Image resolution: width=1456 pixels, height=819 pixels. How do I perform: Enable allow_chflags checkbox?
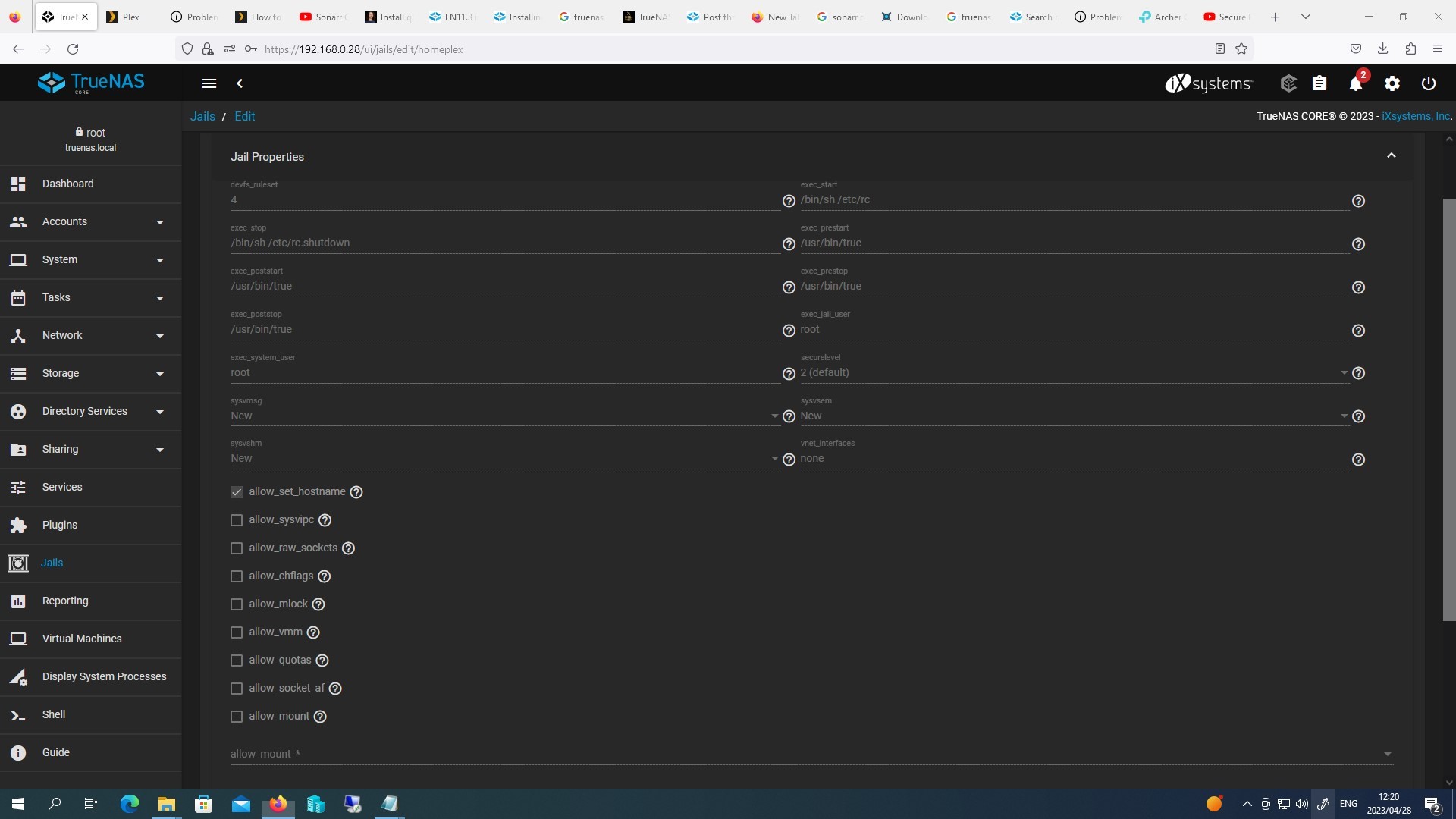coord(237,576)
